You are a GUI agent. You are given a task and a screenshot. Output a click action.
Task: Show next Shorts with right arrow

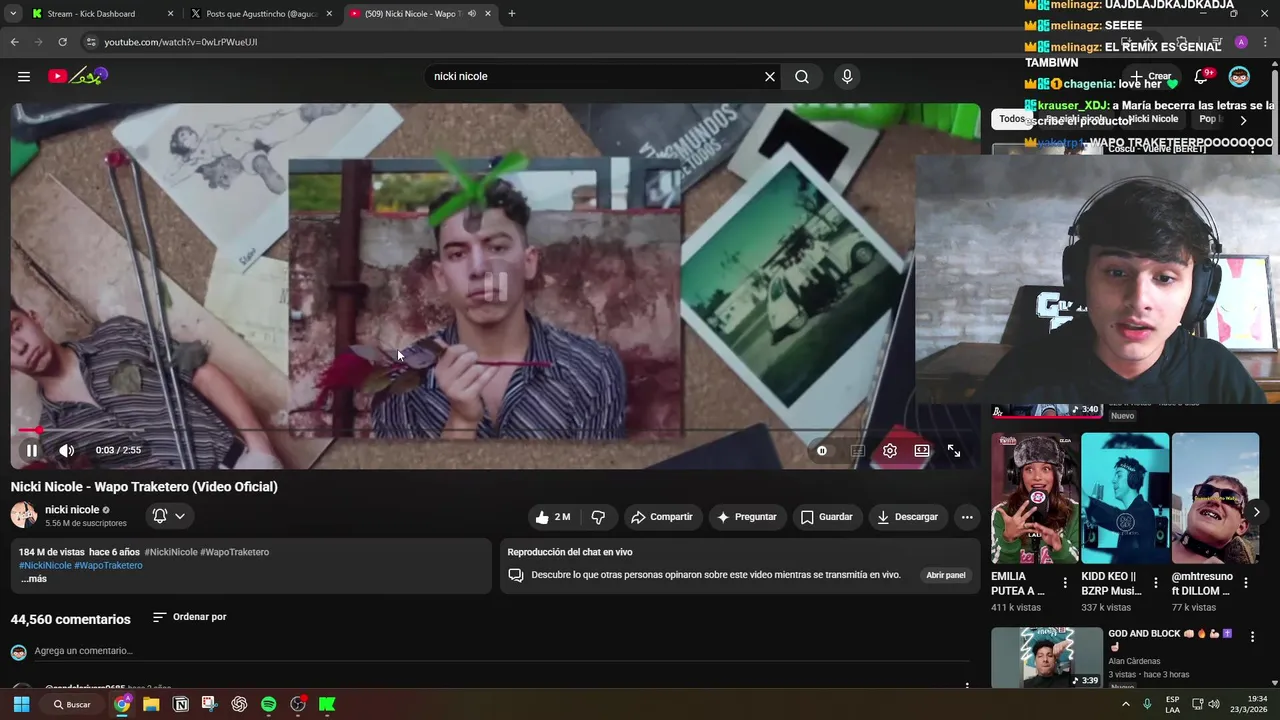(x=1256, y=512)
